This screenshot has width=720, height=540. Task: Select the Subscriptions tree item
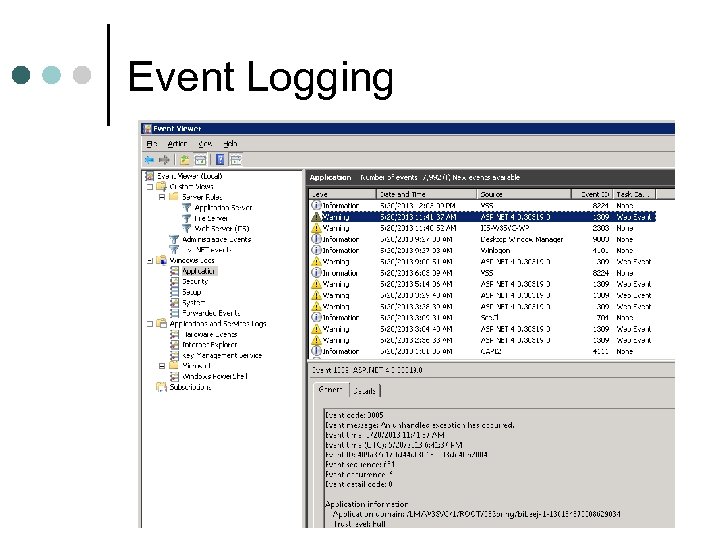point(190,387)
